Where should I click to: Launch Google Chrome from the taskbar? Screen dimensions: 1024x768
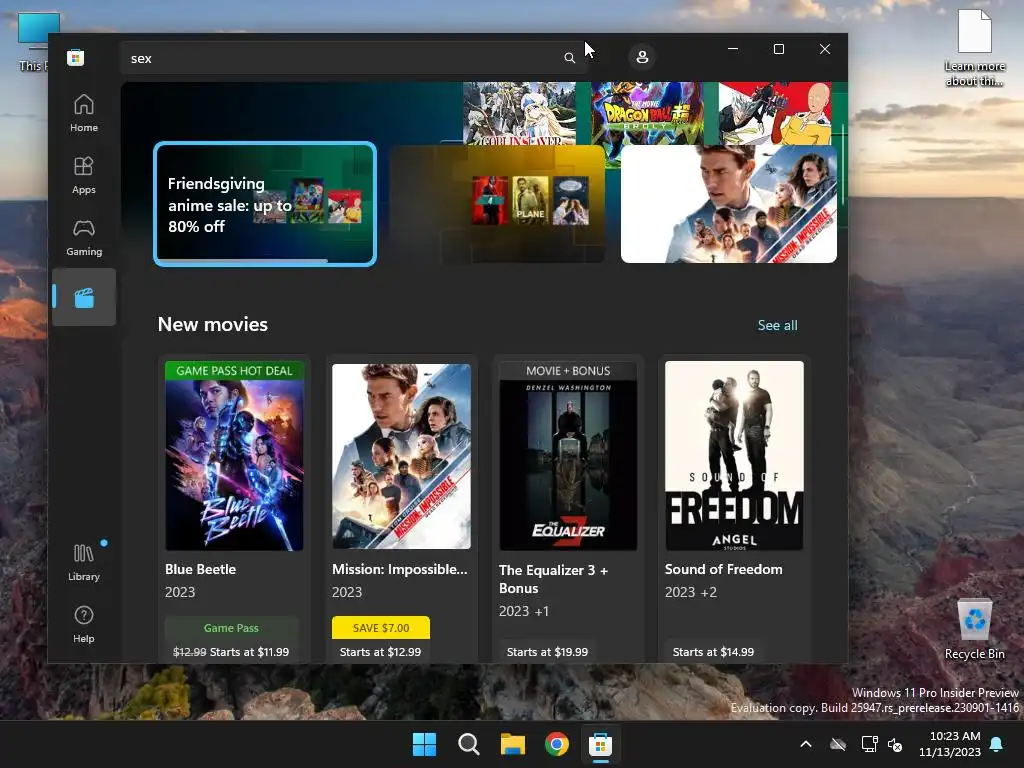tap(556, 744)
